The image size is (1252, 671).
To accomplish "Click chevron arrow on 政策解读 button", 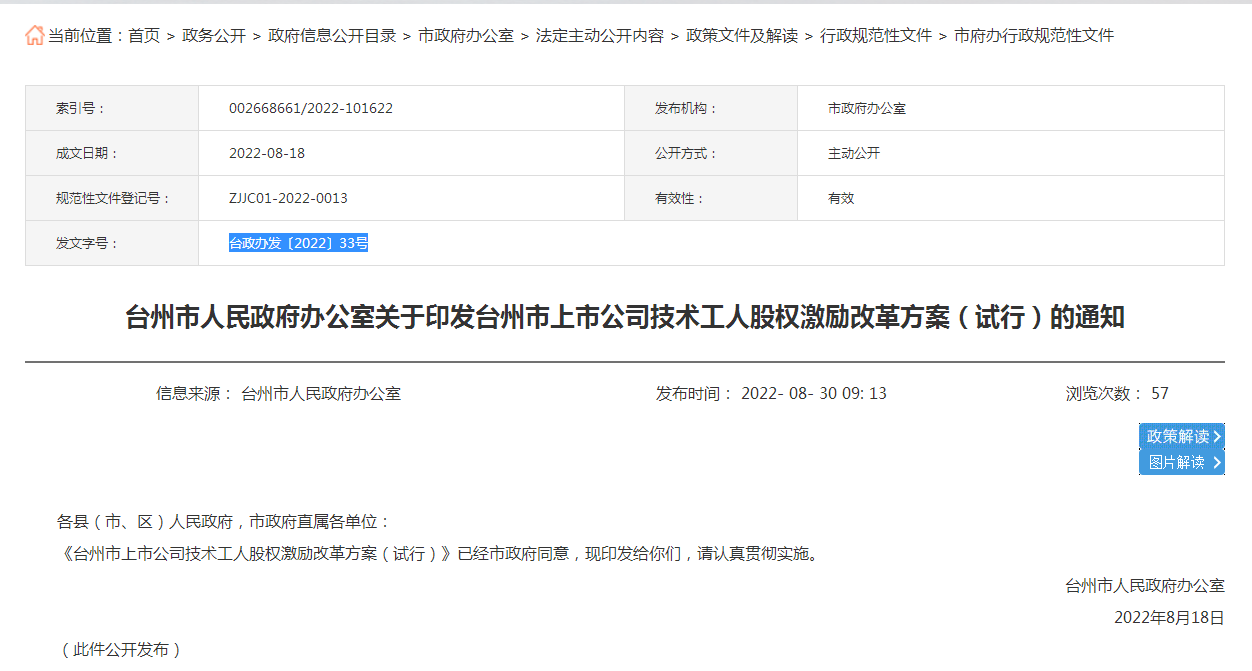I will 1217,436.
